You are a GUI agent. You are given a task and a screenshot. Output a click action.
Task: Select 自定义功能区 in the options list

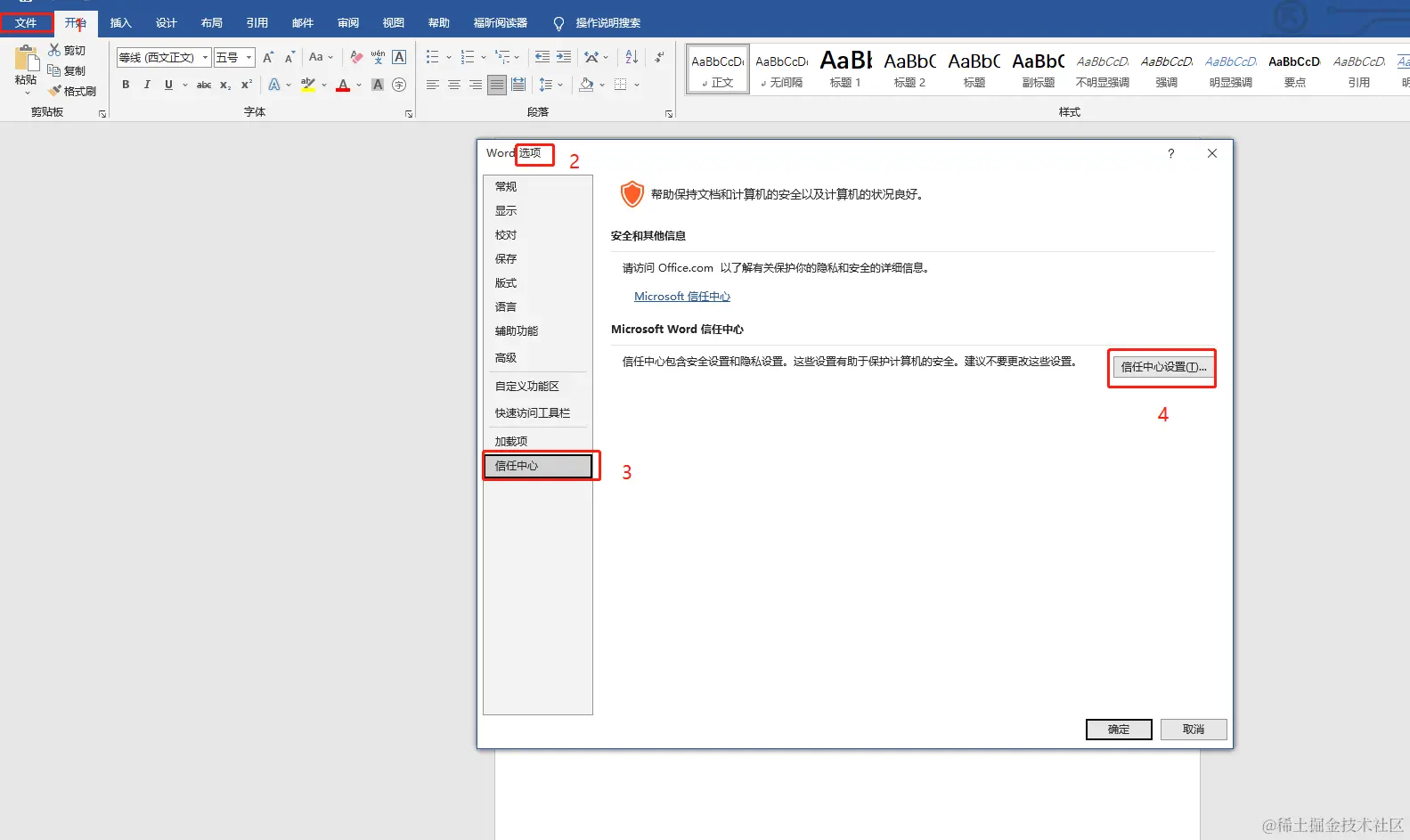point(538,387)
